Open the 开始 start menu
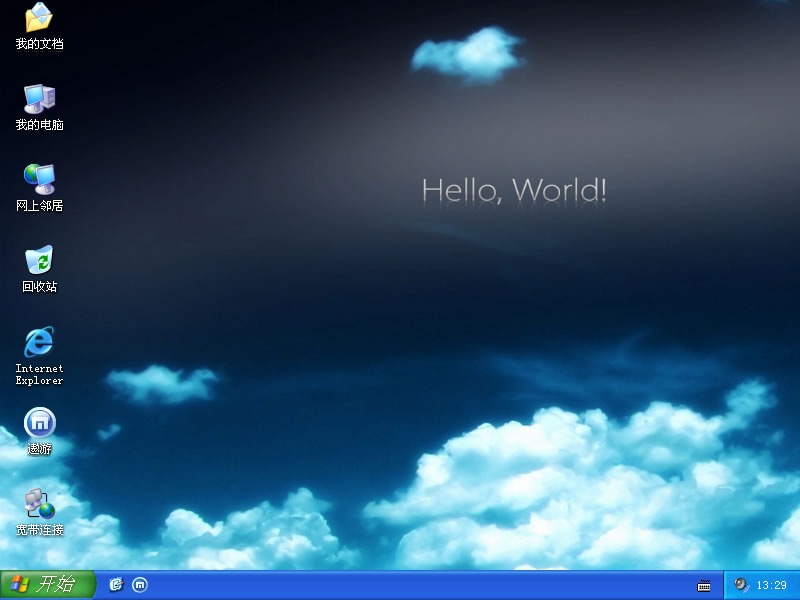 point(47,585)
